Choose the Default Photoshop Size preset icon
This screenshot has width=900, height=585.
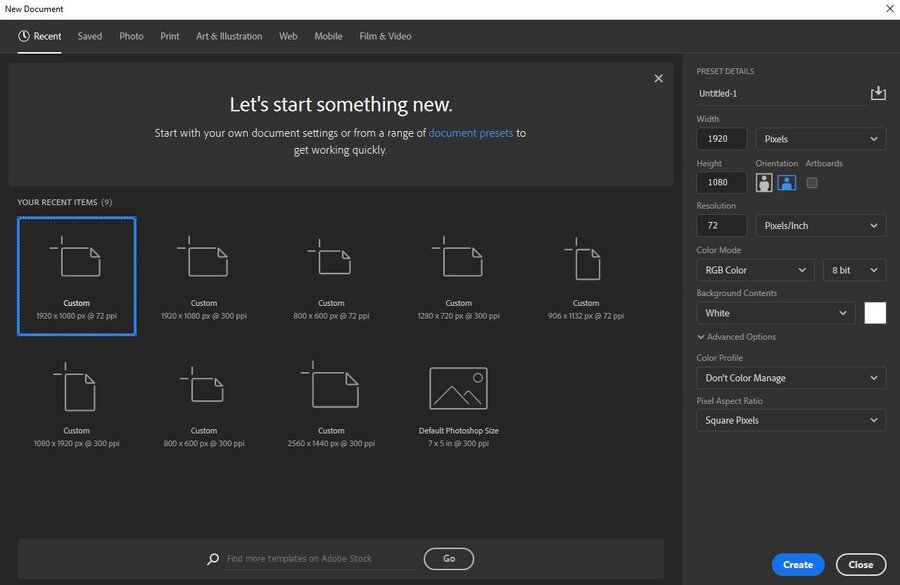(458, 388)
